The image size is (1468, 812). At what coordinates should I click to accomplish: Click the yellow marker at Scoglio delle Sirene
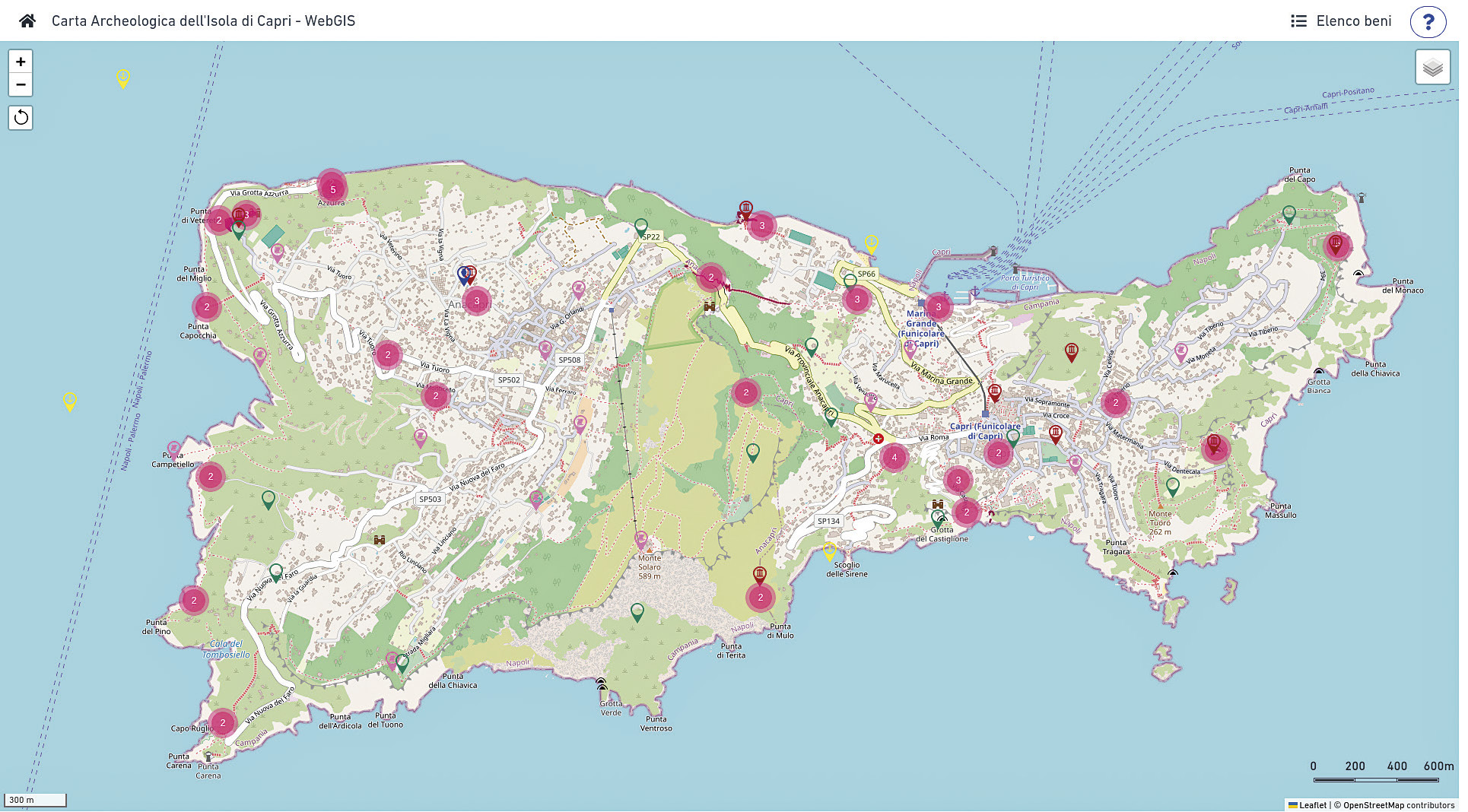pyautogui.click(x=830, y=550)
